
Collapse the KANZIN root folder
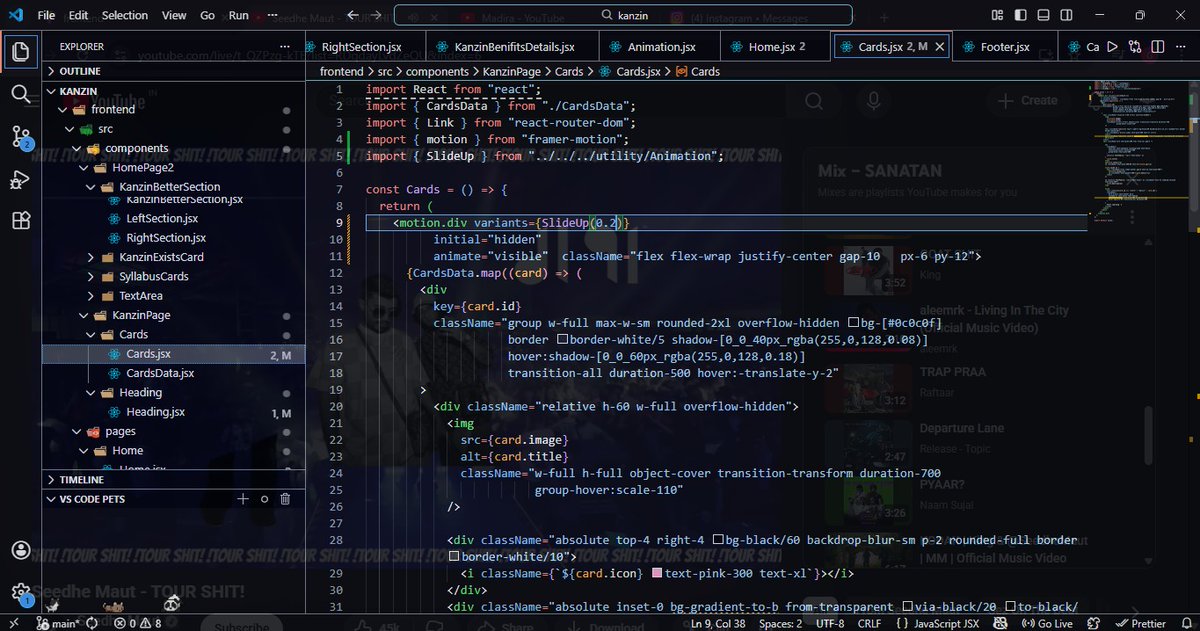(173, 90)
